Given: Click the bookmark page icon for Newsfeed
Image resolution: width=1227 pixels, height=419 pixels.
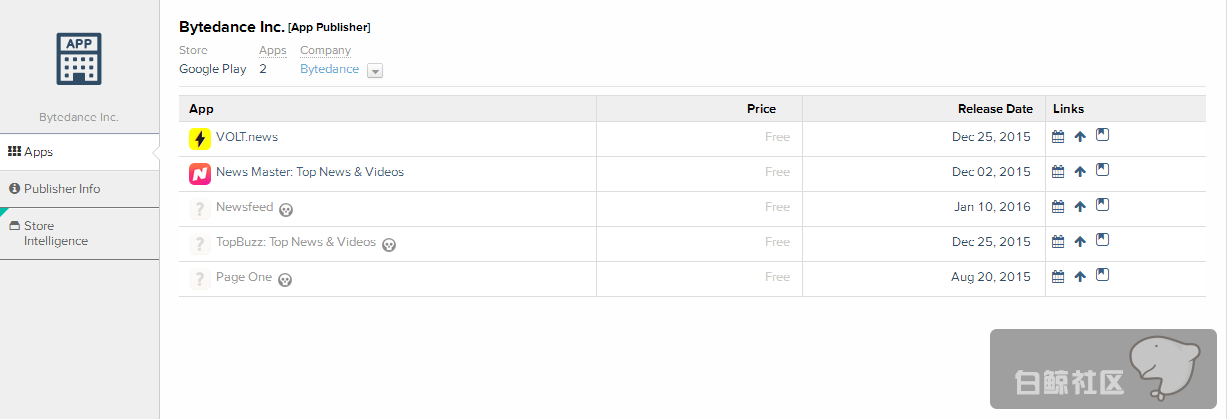Looking at the screenshot, I should 1102,205.
